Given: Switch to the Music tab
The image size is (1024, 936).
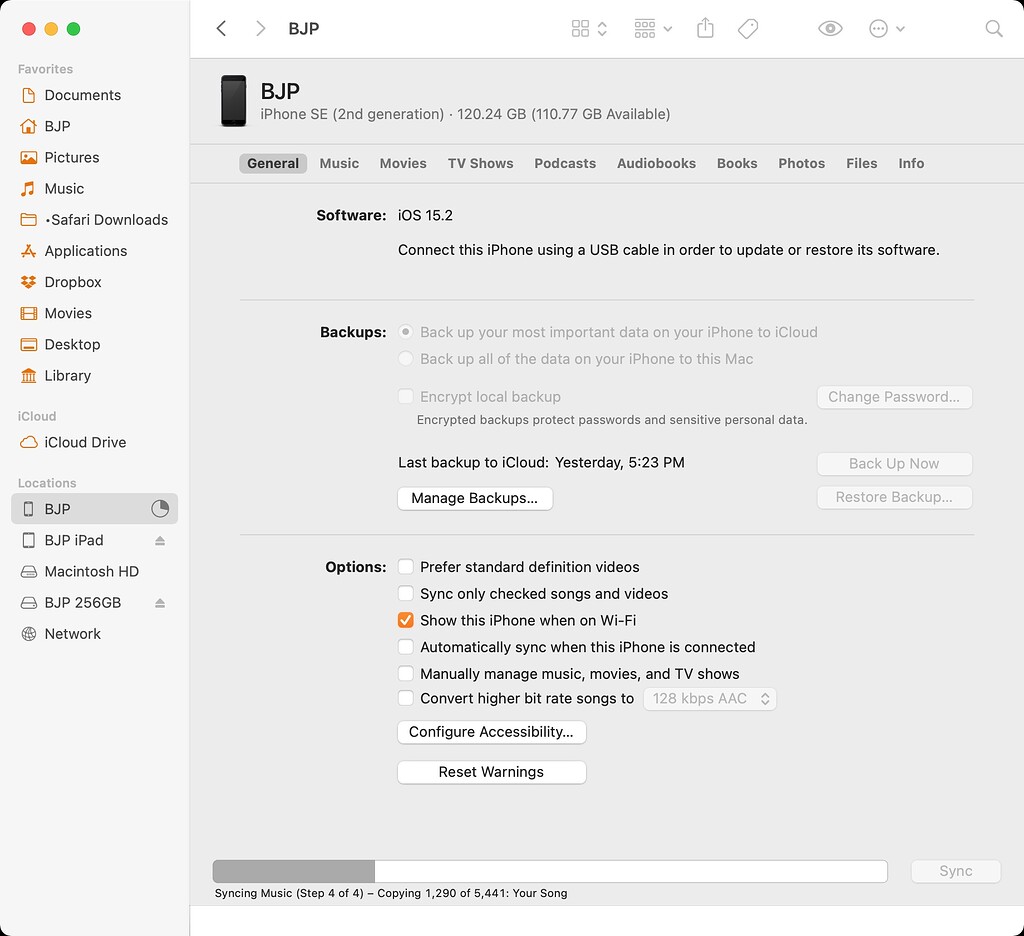Looking at the screenshot, I should coord(339,163).
